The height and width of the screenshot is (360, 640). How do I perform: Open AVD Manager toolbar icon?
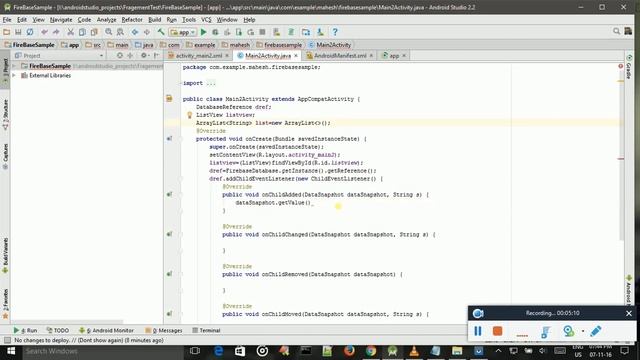(277, 32)
